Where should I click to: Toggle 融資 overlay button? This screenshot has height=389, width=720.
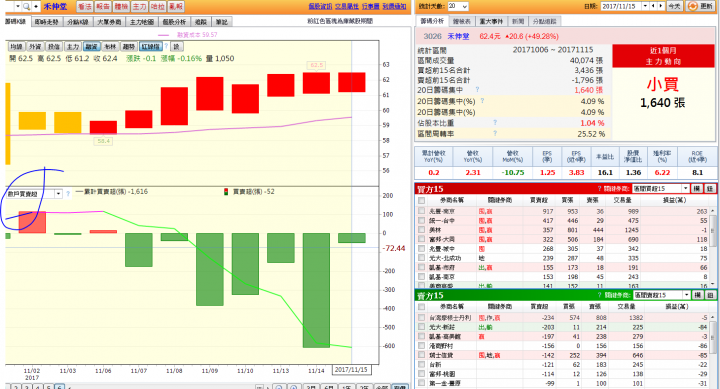91,46
